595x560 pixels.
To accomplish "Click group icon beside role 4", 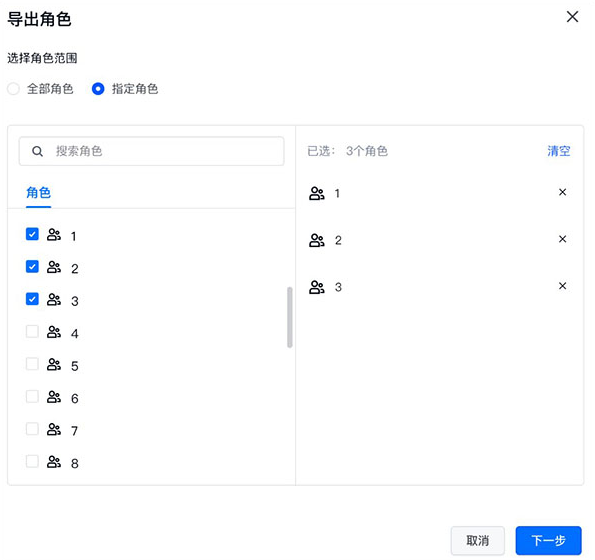I will coord(54,332).
